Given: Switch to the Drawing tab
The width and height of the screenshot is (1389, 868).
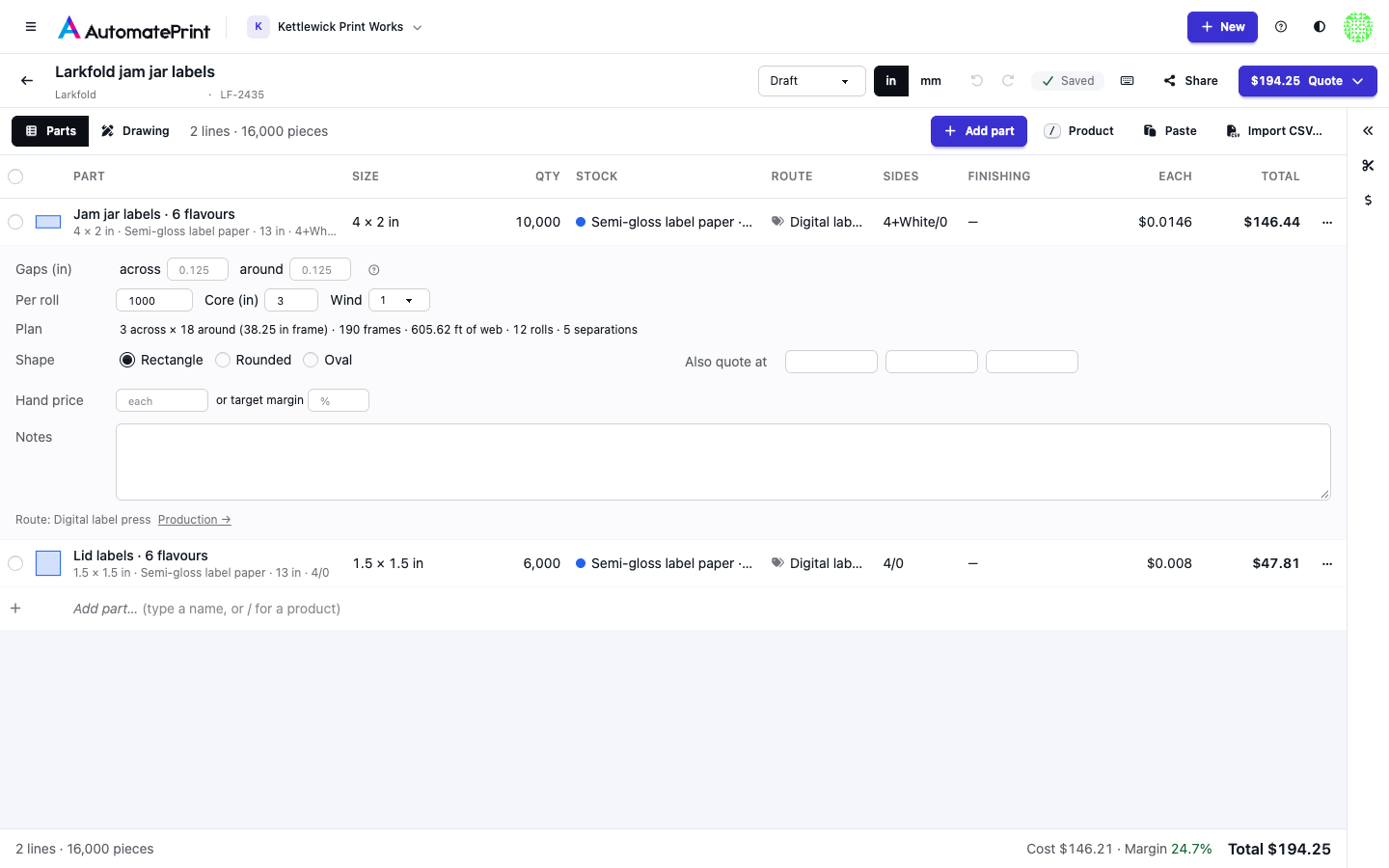Looking at the screenshot, I should 135,131.
